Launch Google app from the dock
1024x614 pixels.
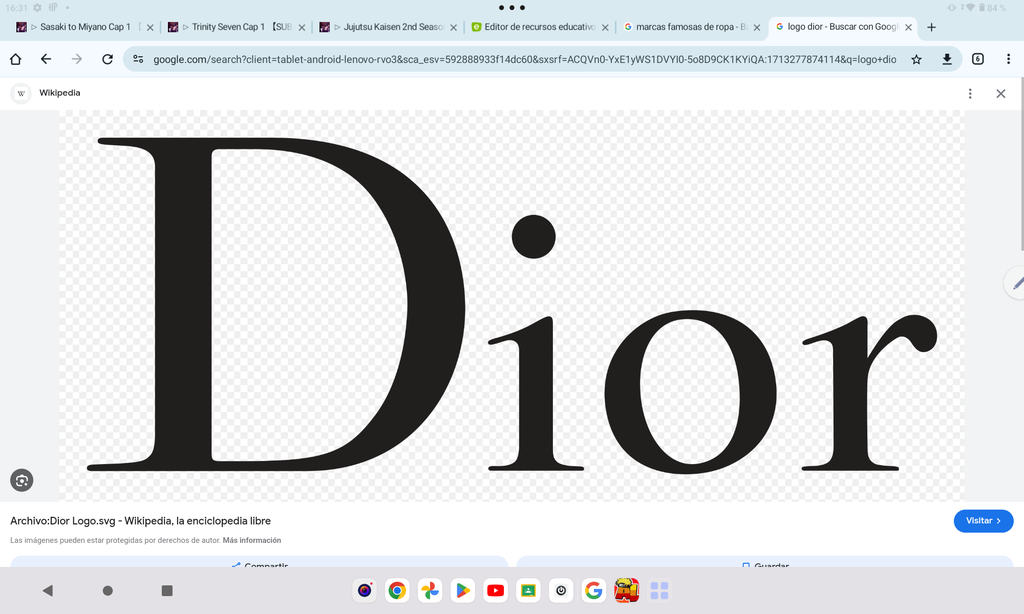(593, 590)
